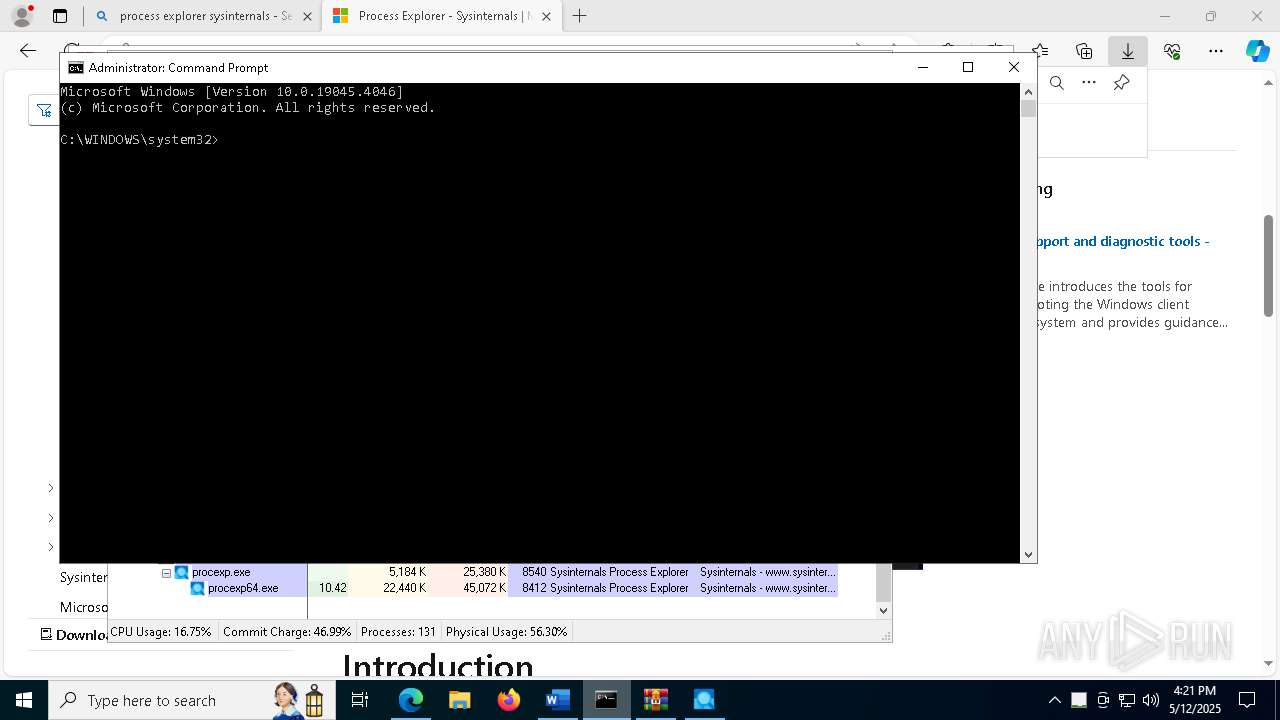Click Processes: 131 status bar entry
The image size is (1280, 720).
[398, 632]
